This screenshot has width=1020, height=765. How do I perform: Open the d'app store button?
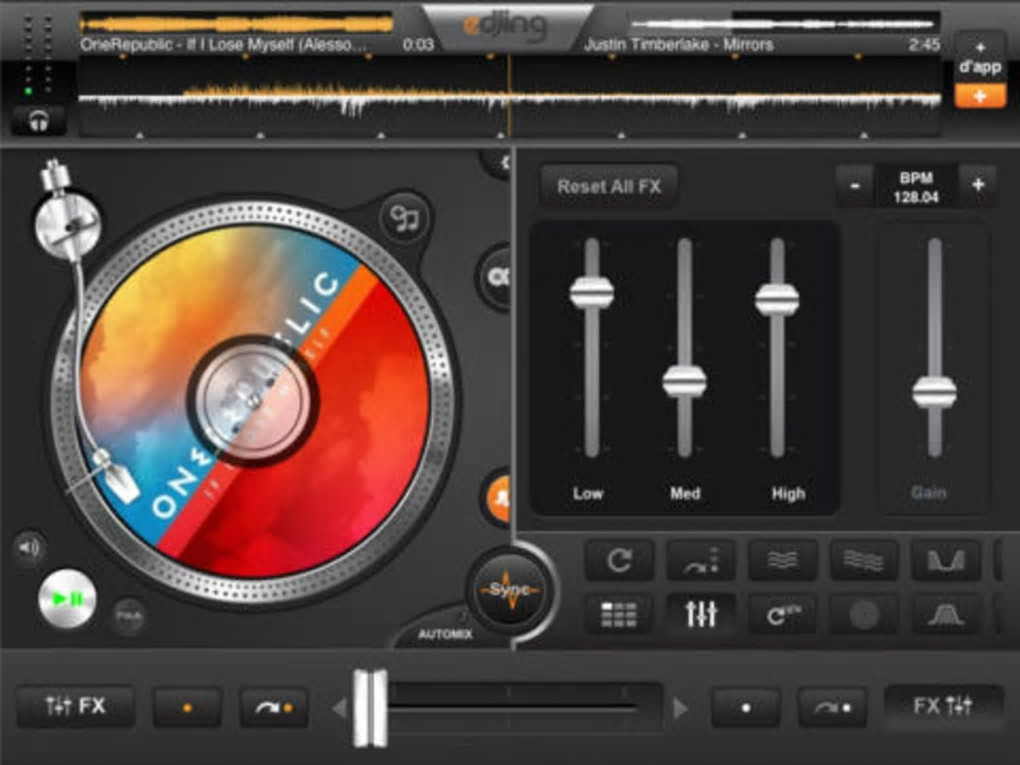pyautogui.click(x=980, y=59)
